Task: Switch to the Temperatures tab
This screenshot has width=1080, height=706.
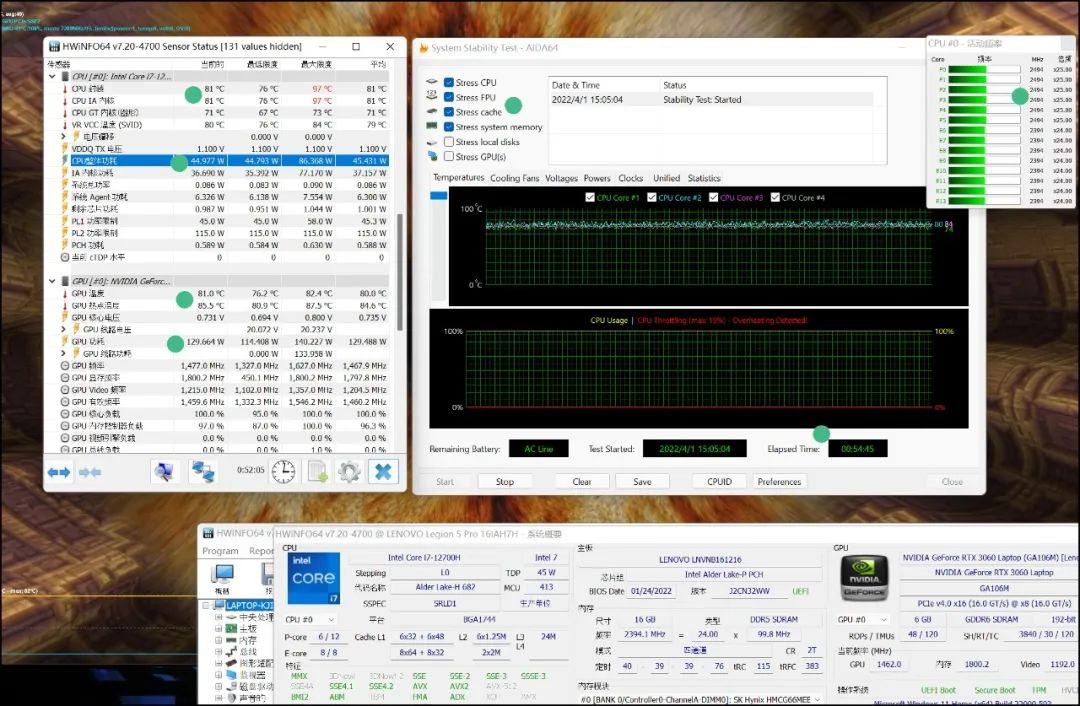Action: 459,178
